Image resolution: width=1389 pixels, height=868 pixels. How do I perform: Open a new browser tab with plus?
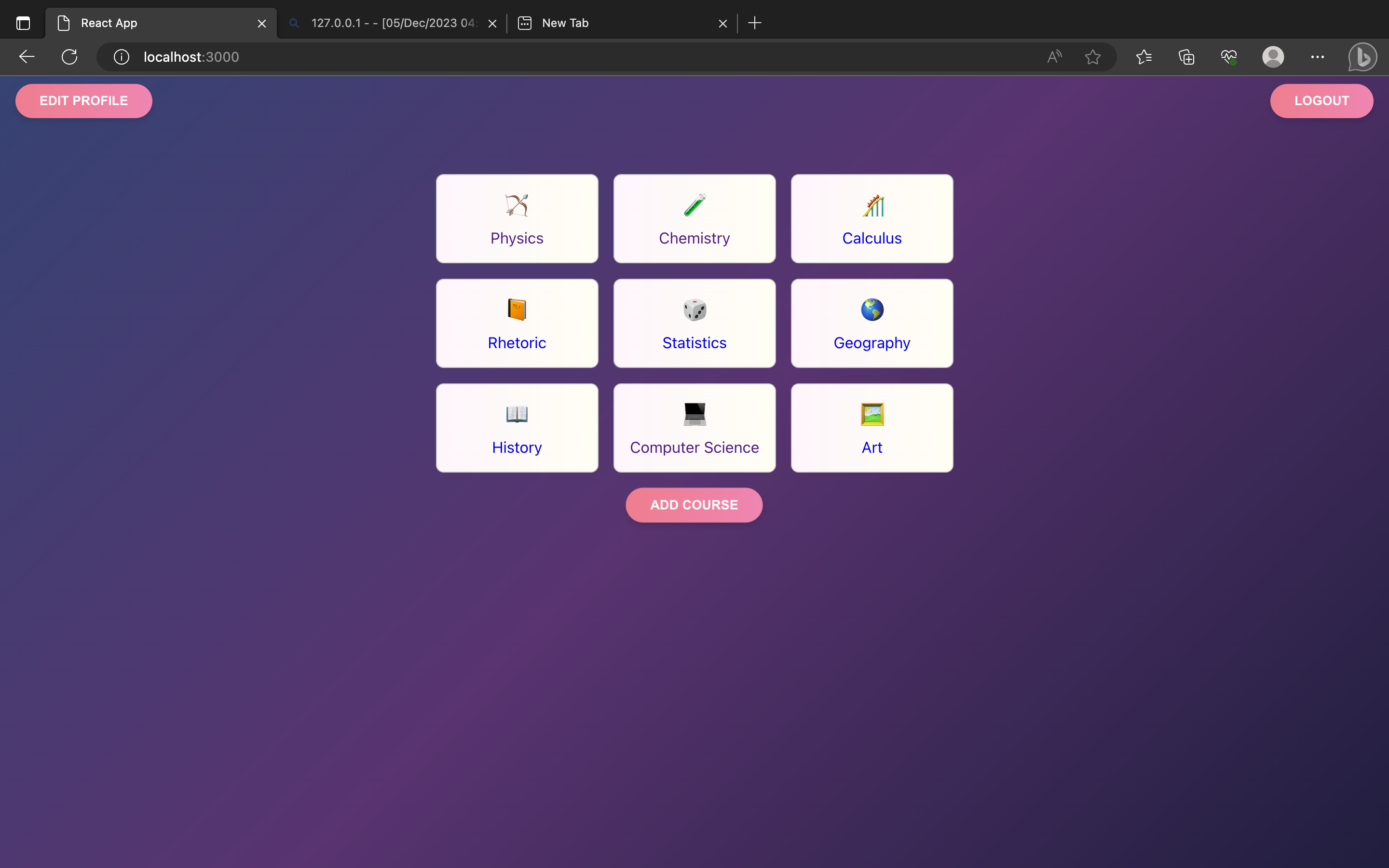(x=755, y=23)
